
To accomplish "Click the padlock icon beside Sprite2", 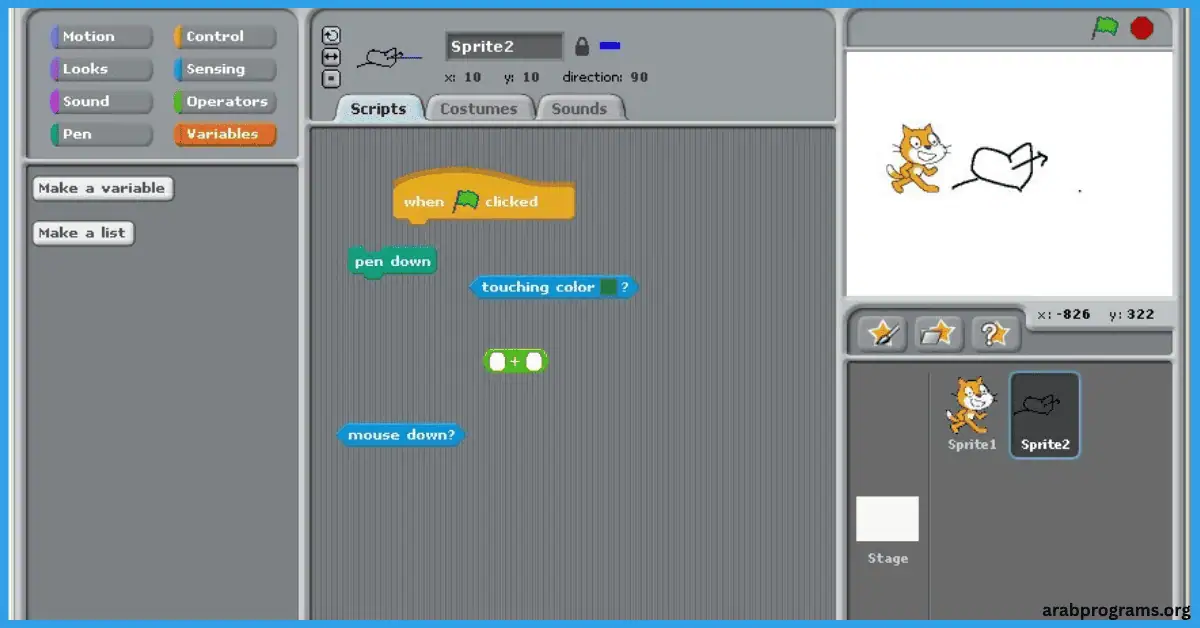I will tap(582, 46).
